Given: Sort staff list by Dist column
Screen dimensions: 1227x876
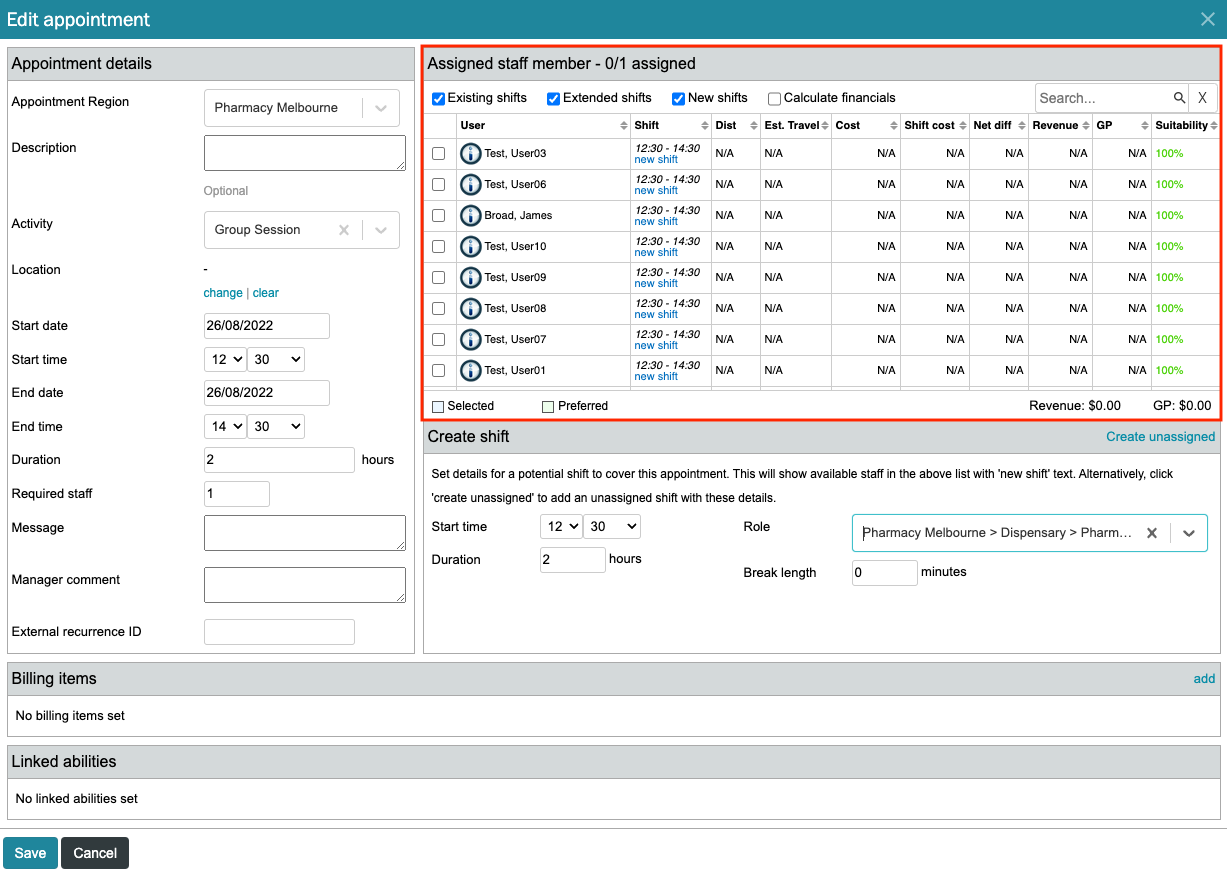Looking at the screenshot, I should click(x=735, y=126).
